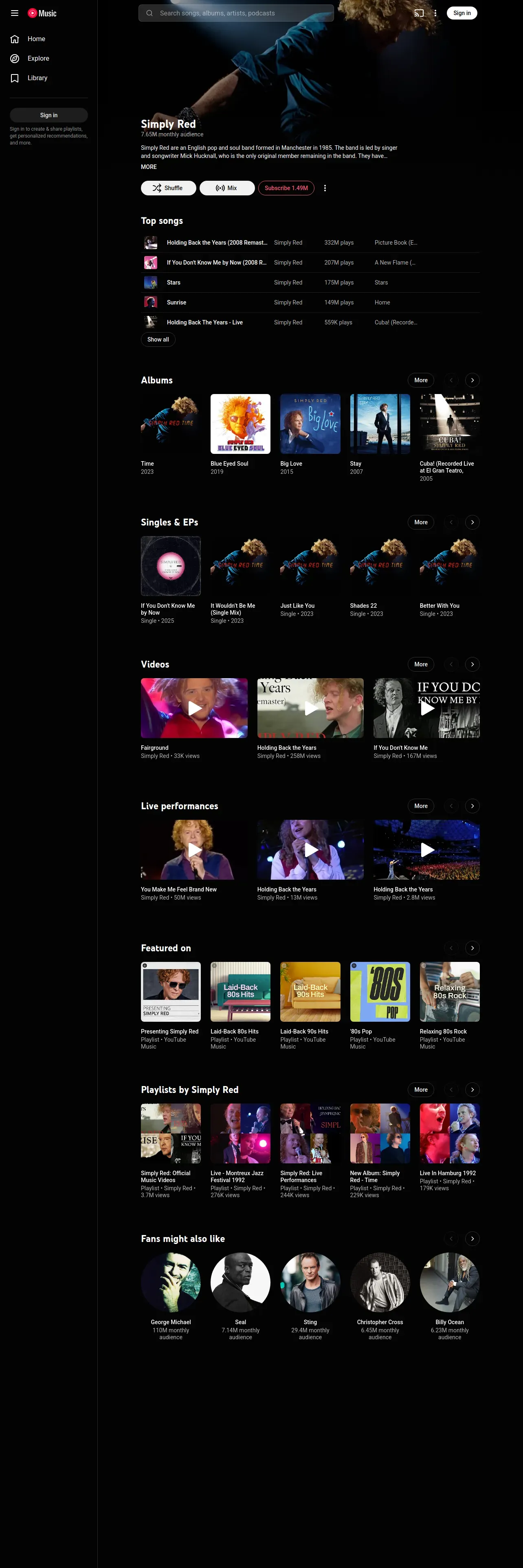Viewport: 523px width, 1568px height.
Task: Open the Better With You single
Action: (449, 566)
